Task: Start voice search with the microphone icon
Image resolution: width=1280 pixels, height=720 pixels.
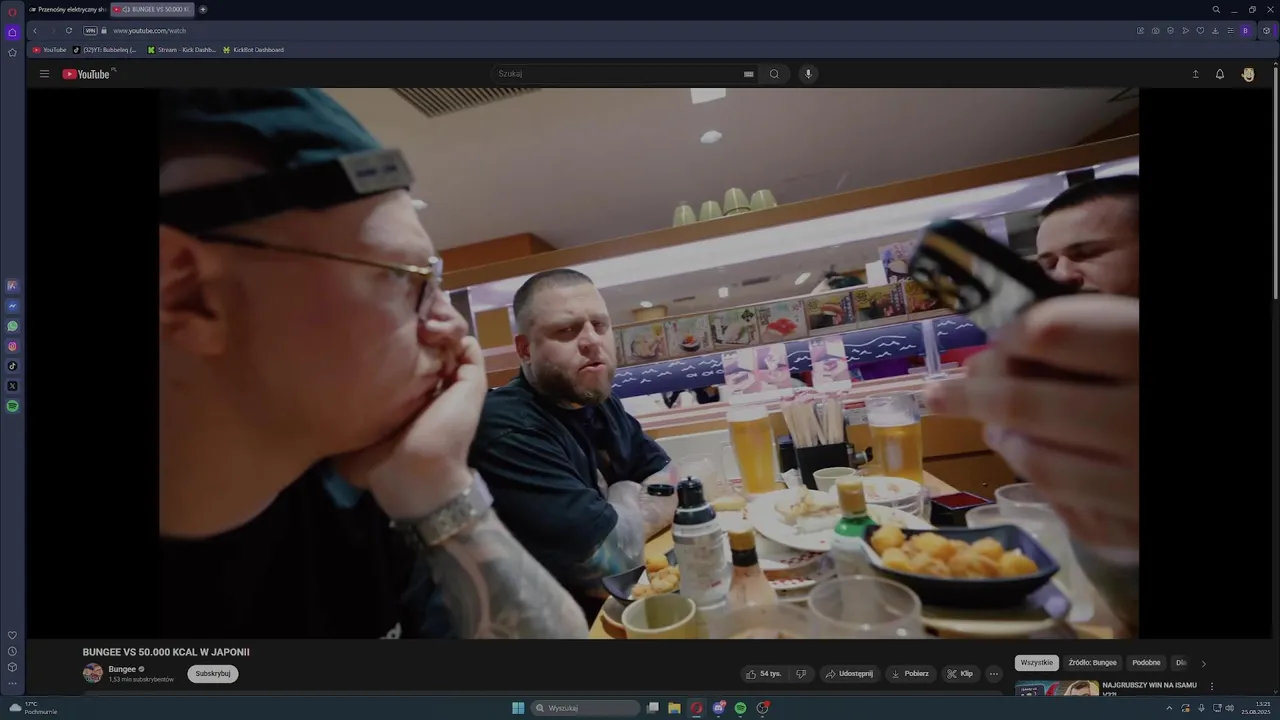Action: (808, 74)
